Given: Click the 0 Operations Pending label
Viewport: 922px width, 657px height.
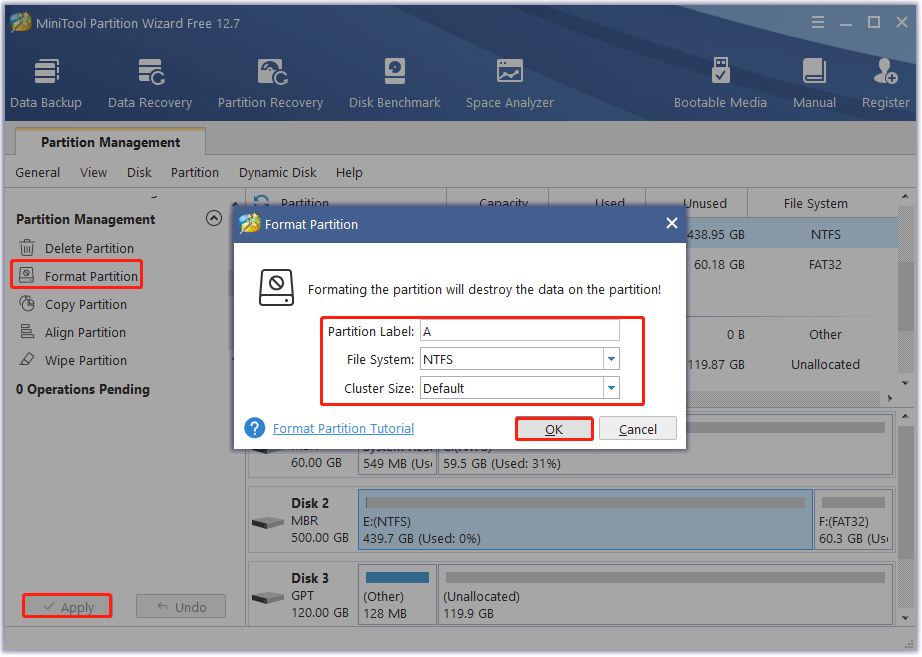Looking at the screenshot, I should (83, 389).
